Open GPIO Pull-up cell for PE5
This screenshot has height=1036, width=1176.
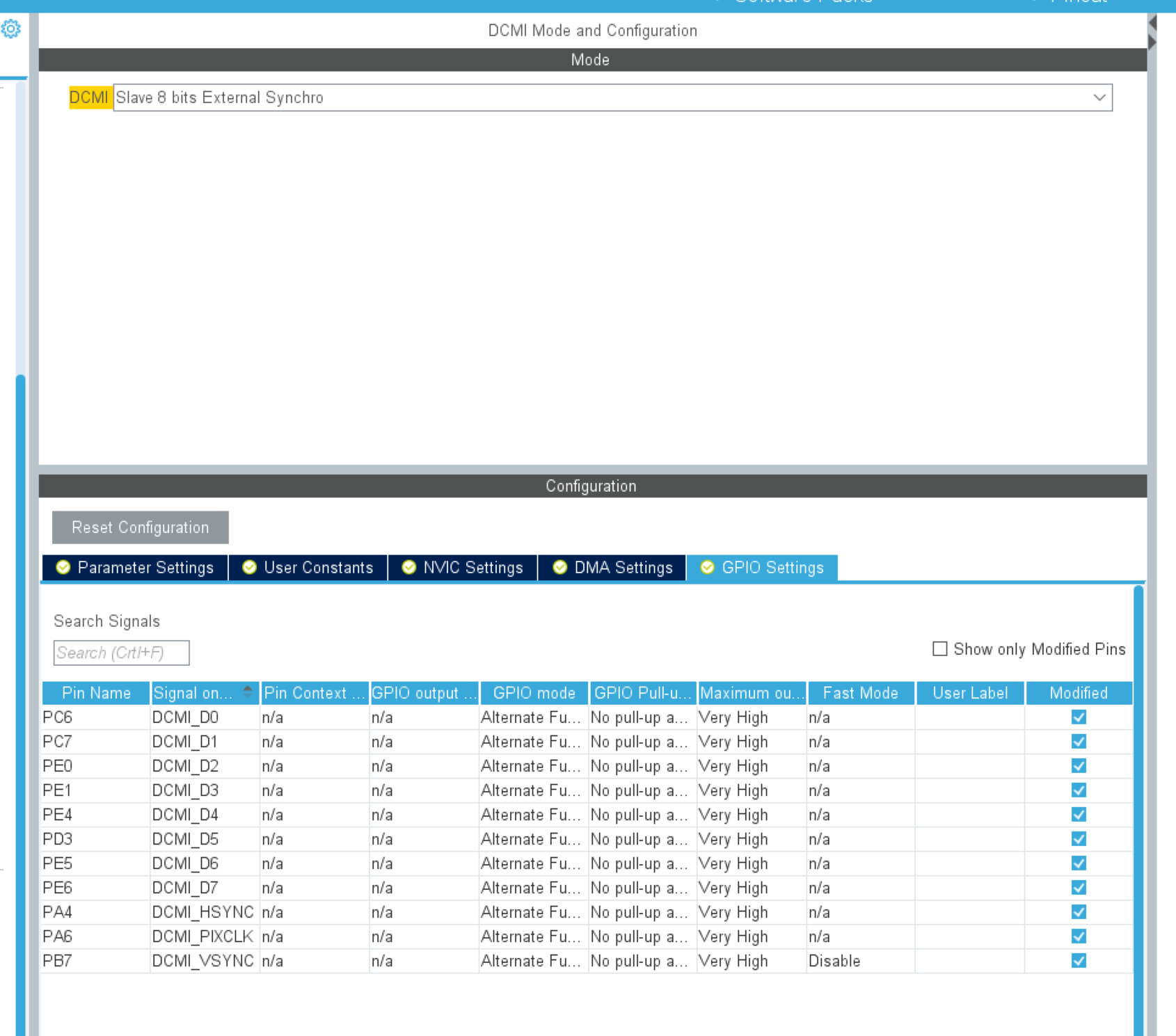[643, 863]
